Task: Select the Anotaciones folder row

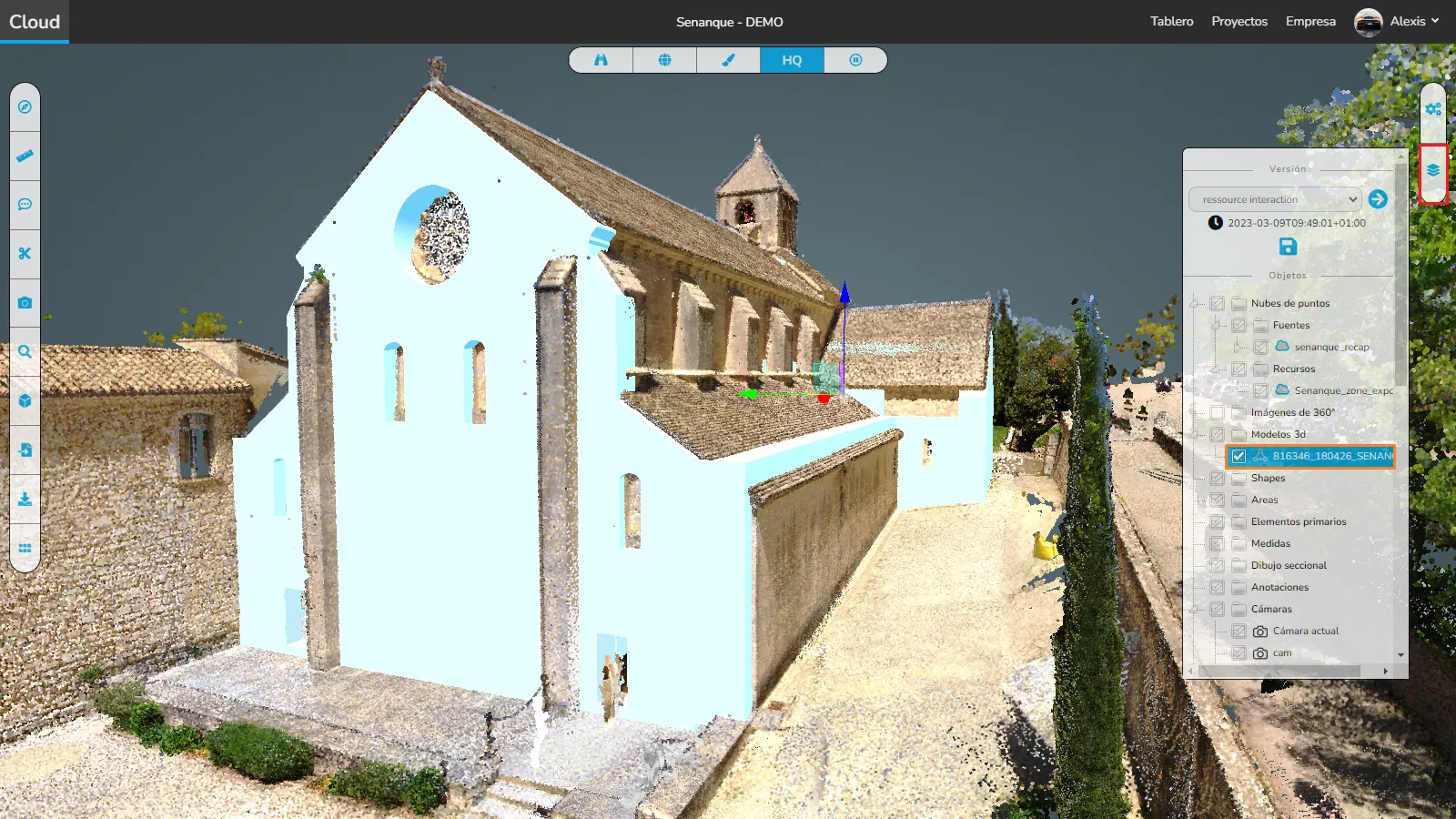Action: tap(1279, 587)
